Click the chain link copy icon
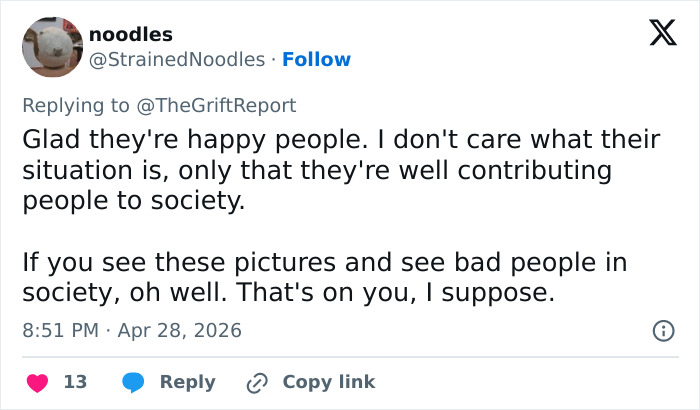Viewport: 700px width, 410px height. click(x=258, y=382)
